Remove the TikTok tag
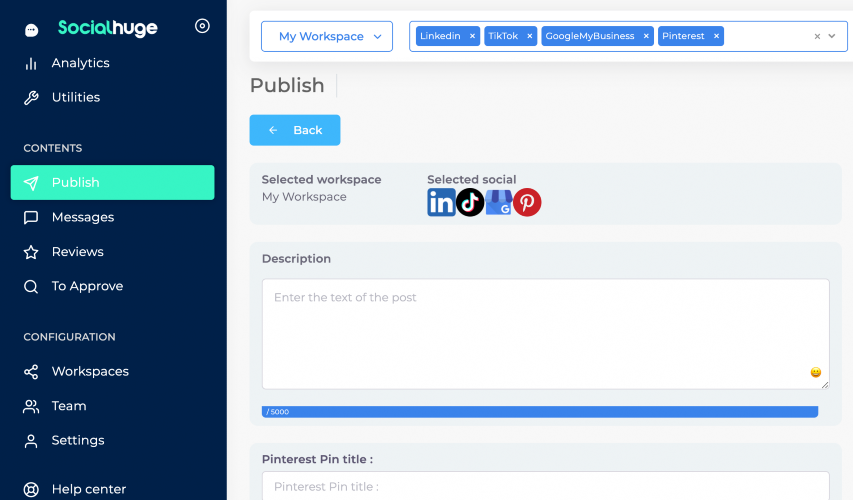853x500 pixels. tap(529, 36)
